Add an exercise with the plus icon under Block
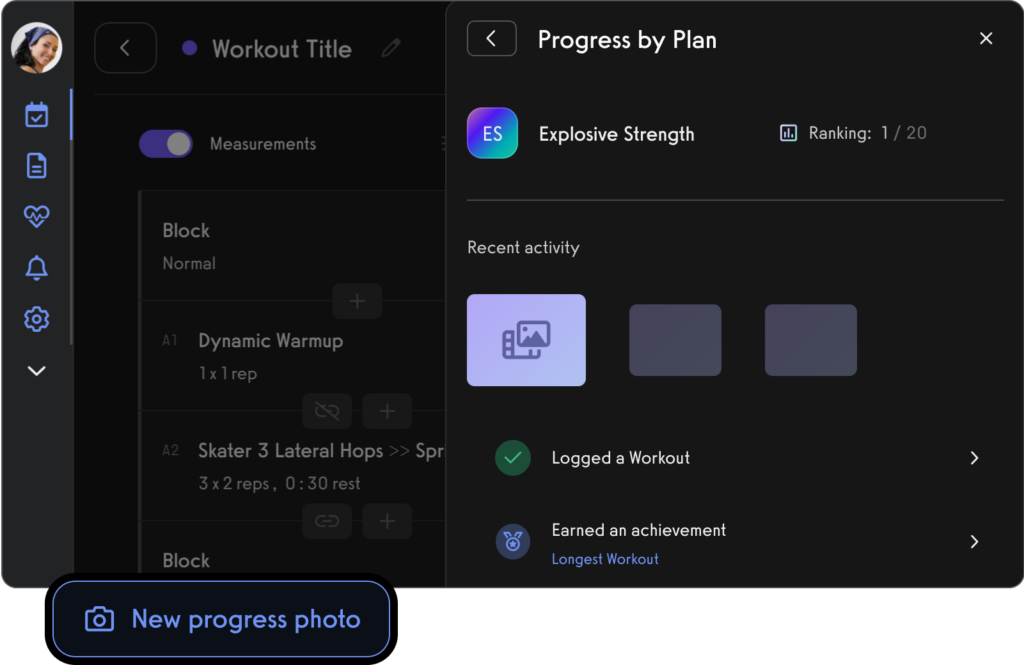Image resolution: width=1024 pixels, height=665 pixels. 357,301
